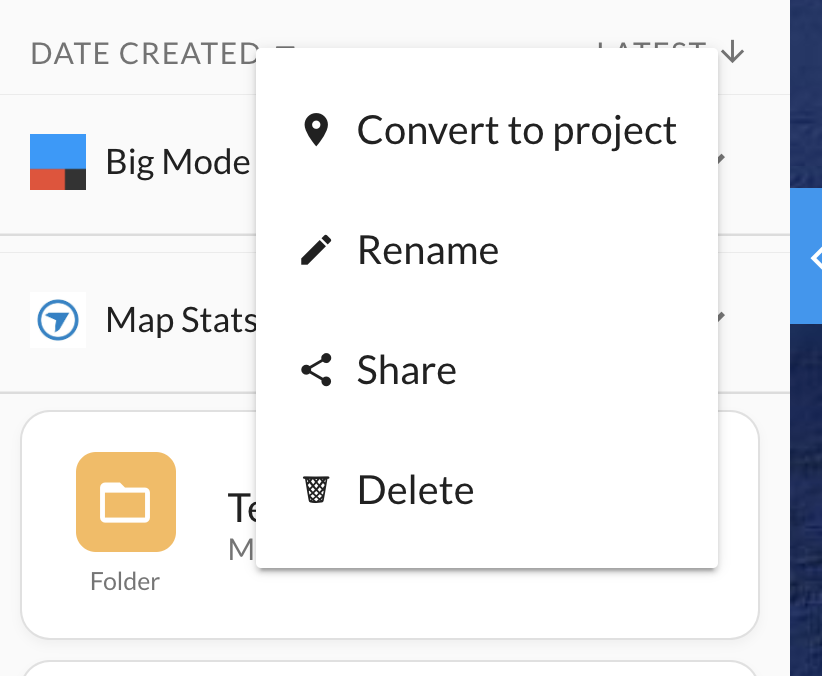This screenshot has width=822, height=676.
Task: Select Convert to project from the menu
Action: [x=486, y=130]
